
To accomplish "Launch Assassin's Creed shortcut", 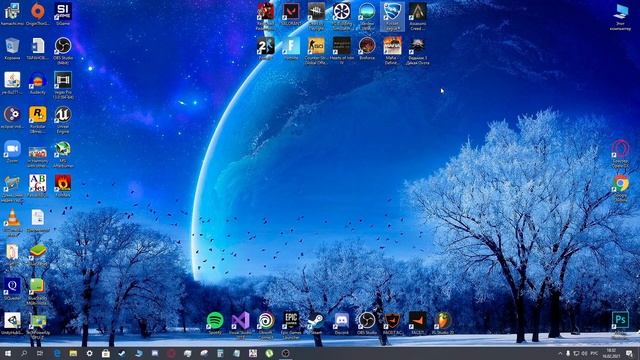I will coord(418,16).
